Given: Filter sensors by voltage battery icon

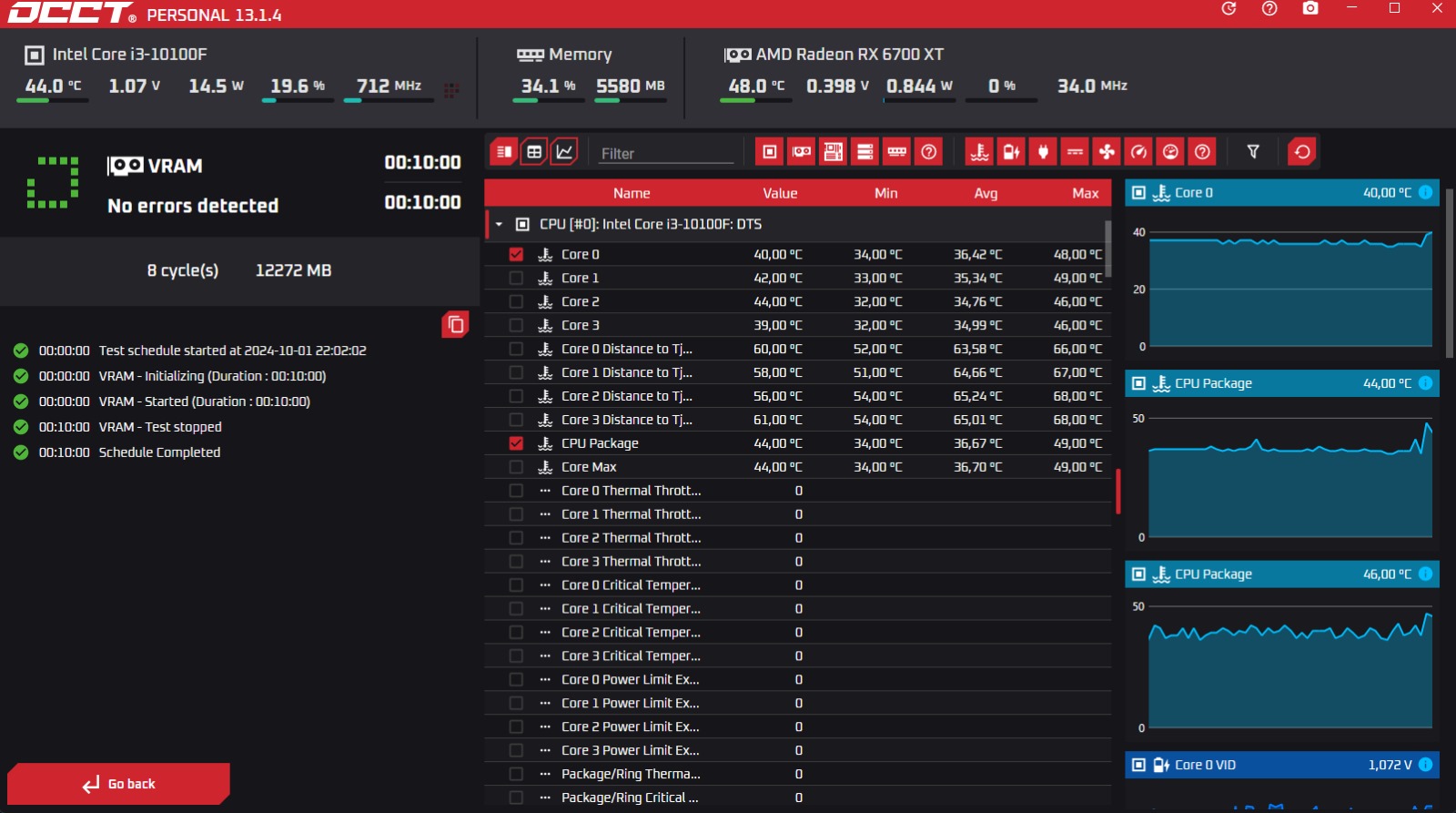Looking at the screenshot, I should (1011, 152).
